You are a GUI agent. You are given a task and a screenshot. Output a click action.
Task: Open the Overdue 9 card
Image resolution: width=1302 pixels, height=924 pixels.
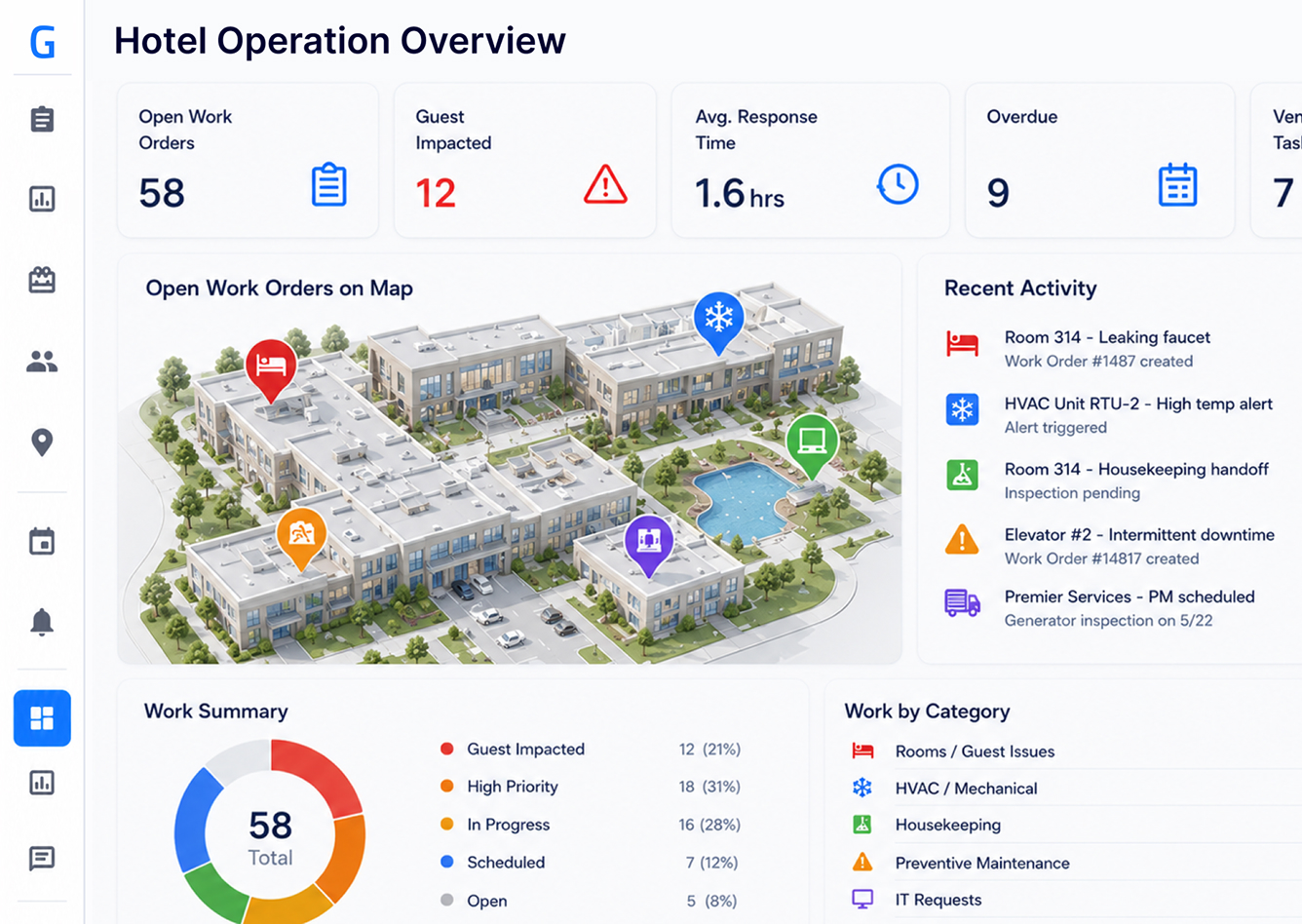click(1099, 160)
